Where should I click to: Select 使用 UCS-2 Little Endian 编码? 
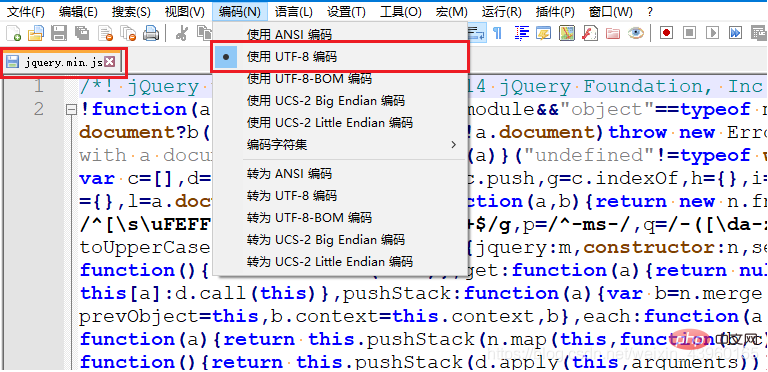click(339, 123)
